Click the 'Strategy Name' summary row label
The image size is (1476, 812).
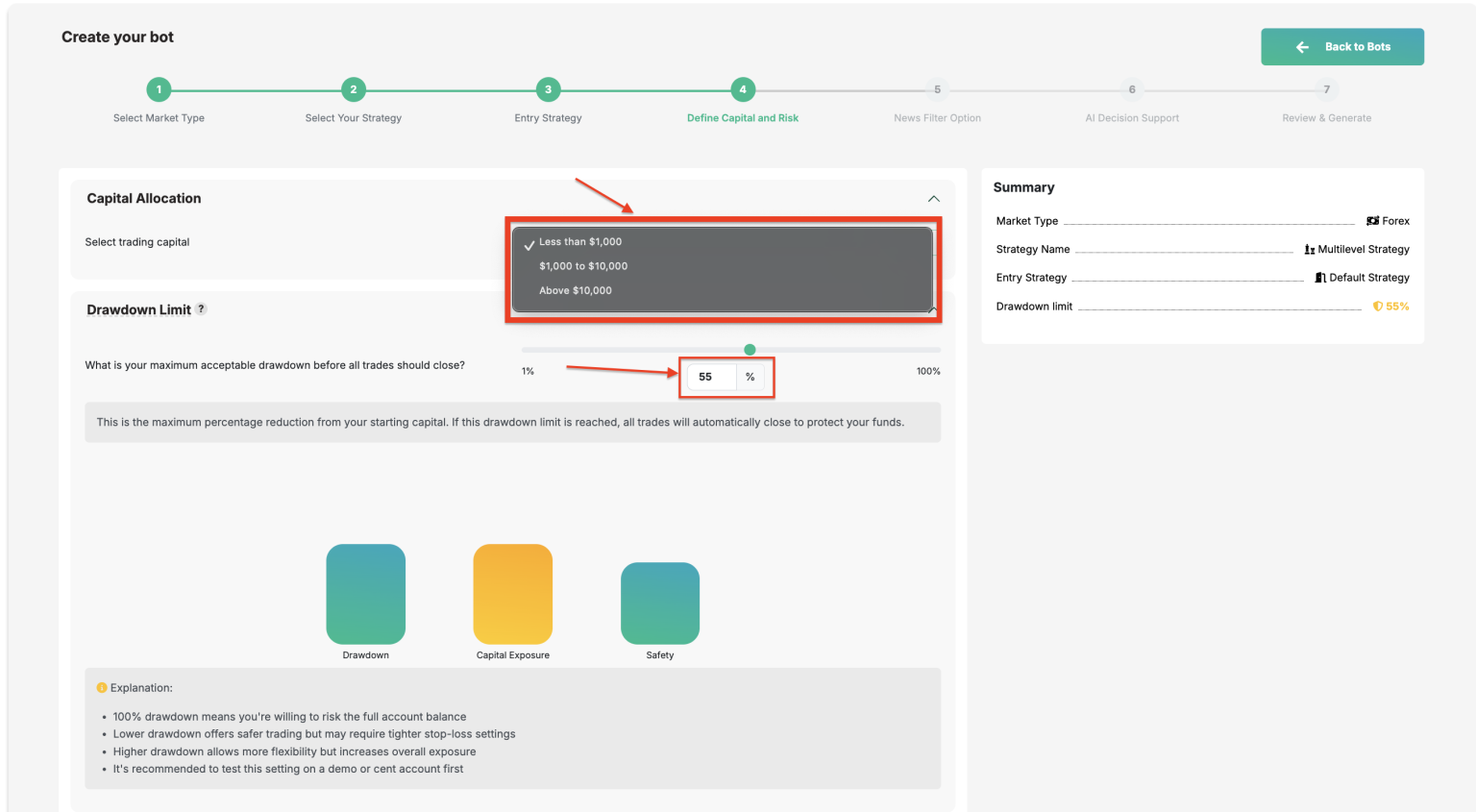point(1033,249)
